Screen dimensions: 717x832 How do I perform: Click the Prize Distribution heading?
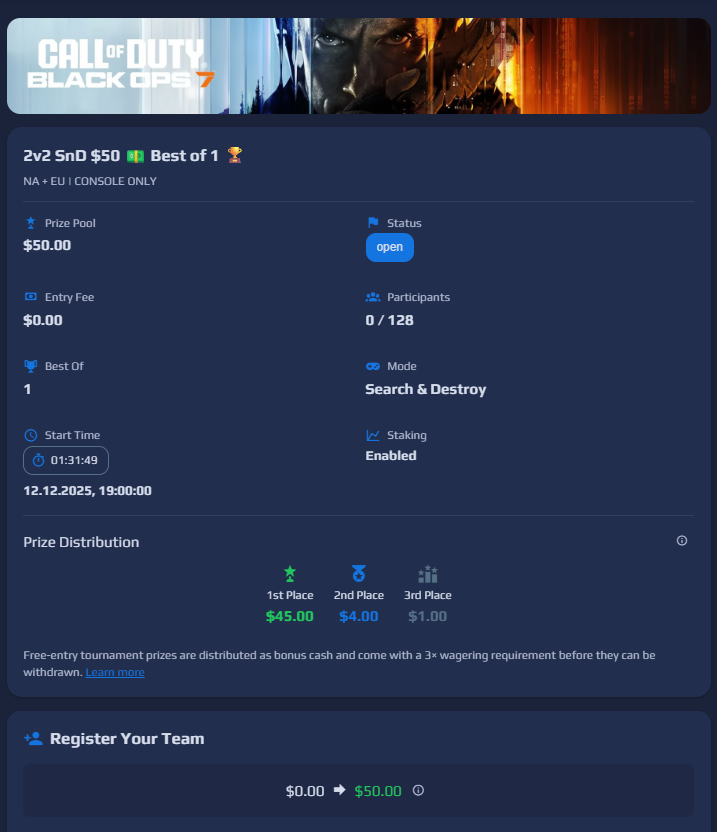pyautogui.click(x=81, y=542)
